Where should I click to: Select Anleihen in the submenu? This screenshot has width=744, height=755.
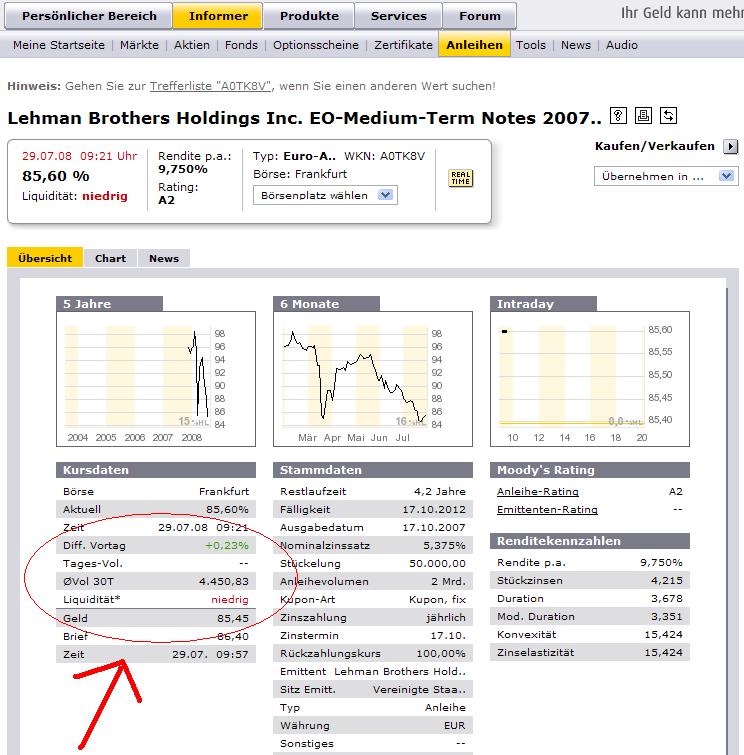[x=474, y=45]
